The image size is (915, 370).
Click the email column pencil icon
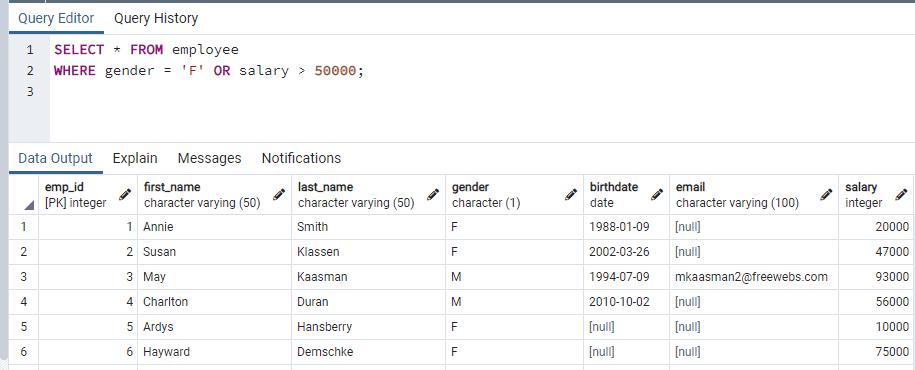click(x=826, y=194)
